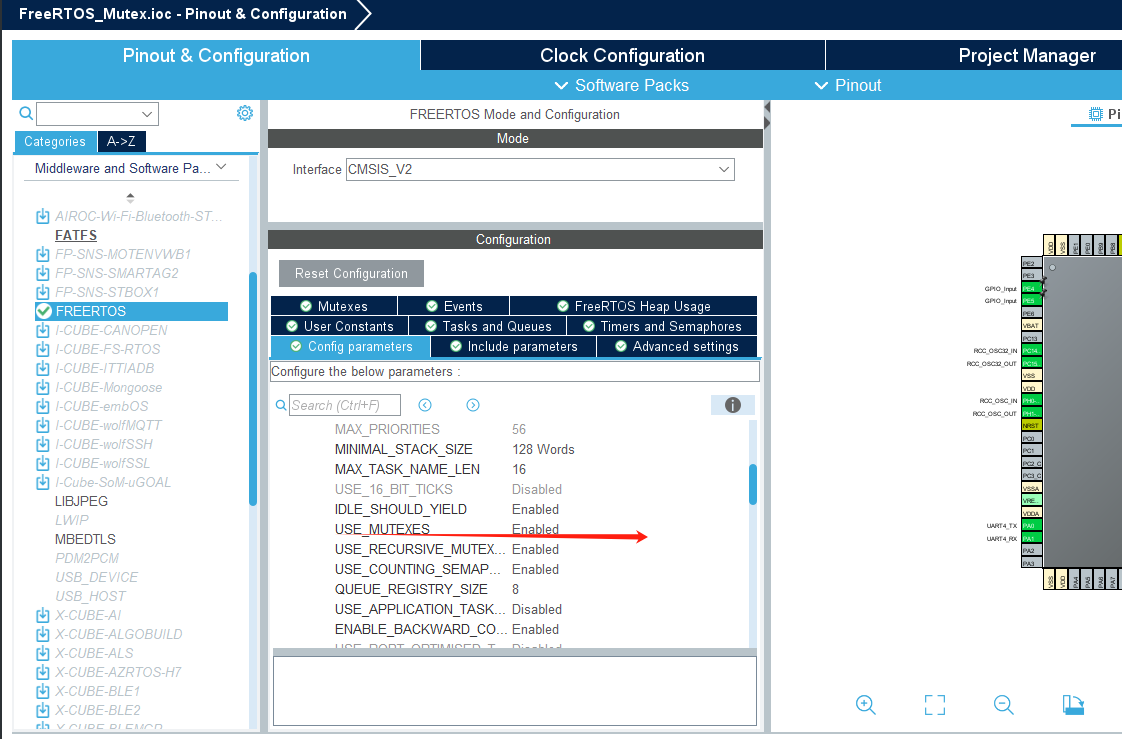Image resolution: width=1122 pixels, height=739 pixels.
Task: Collapse Middleware and Software Packs category
Action: (x=221, y=167)
